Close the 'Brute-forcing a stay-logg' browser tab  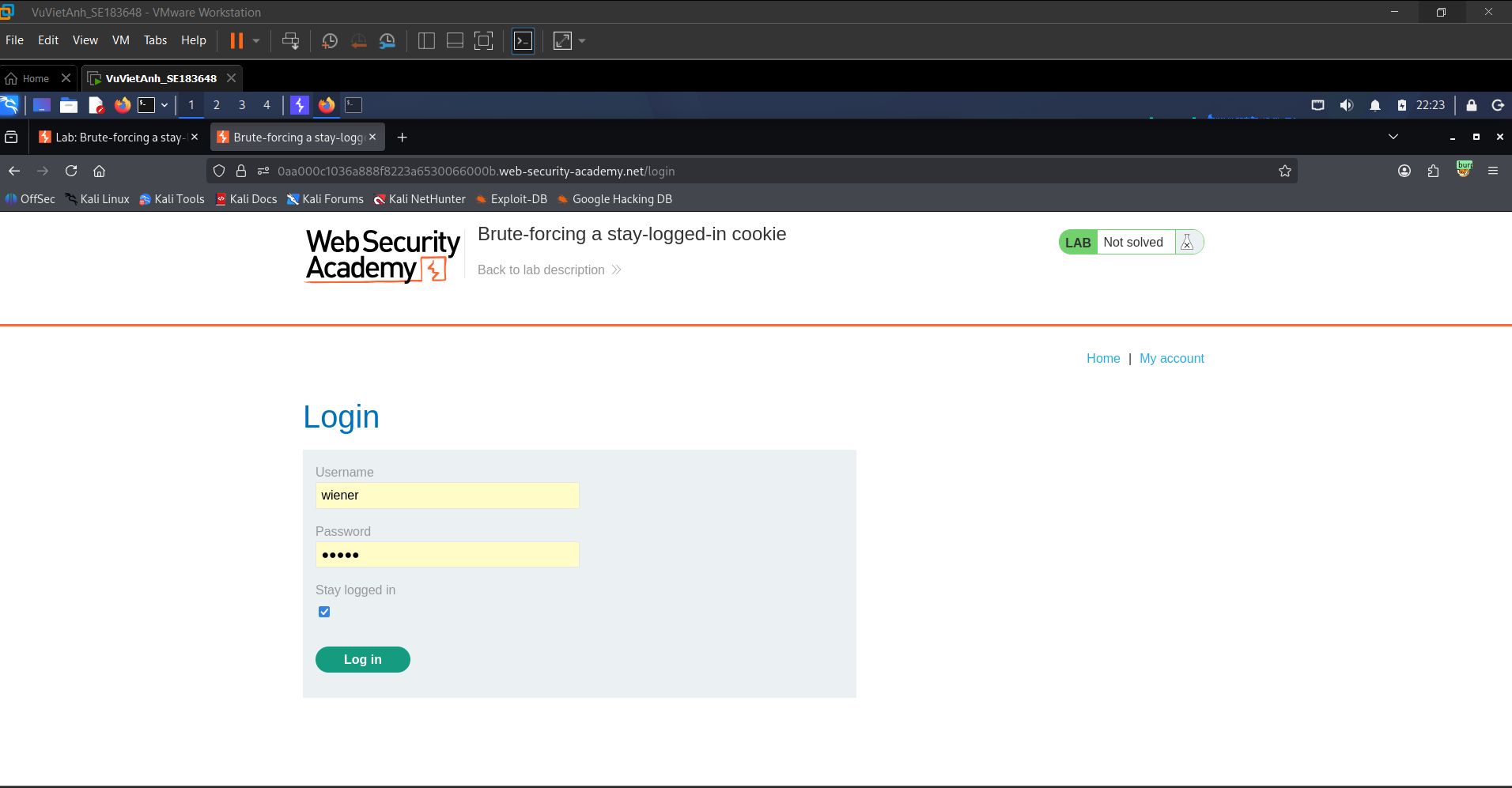(x=372, y=137)
